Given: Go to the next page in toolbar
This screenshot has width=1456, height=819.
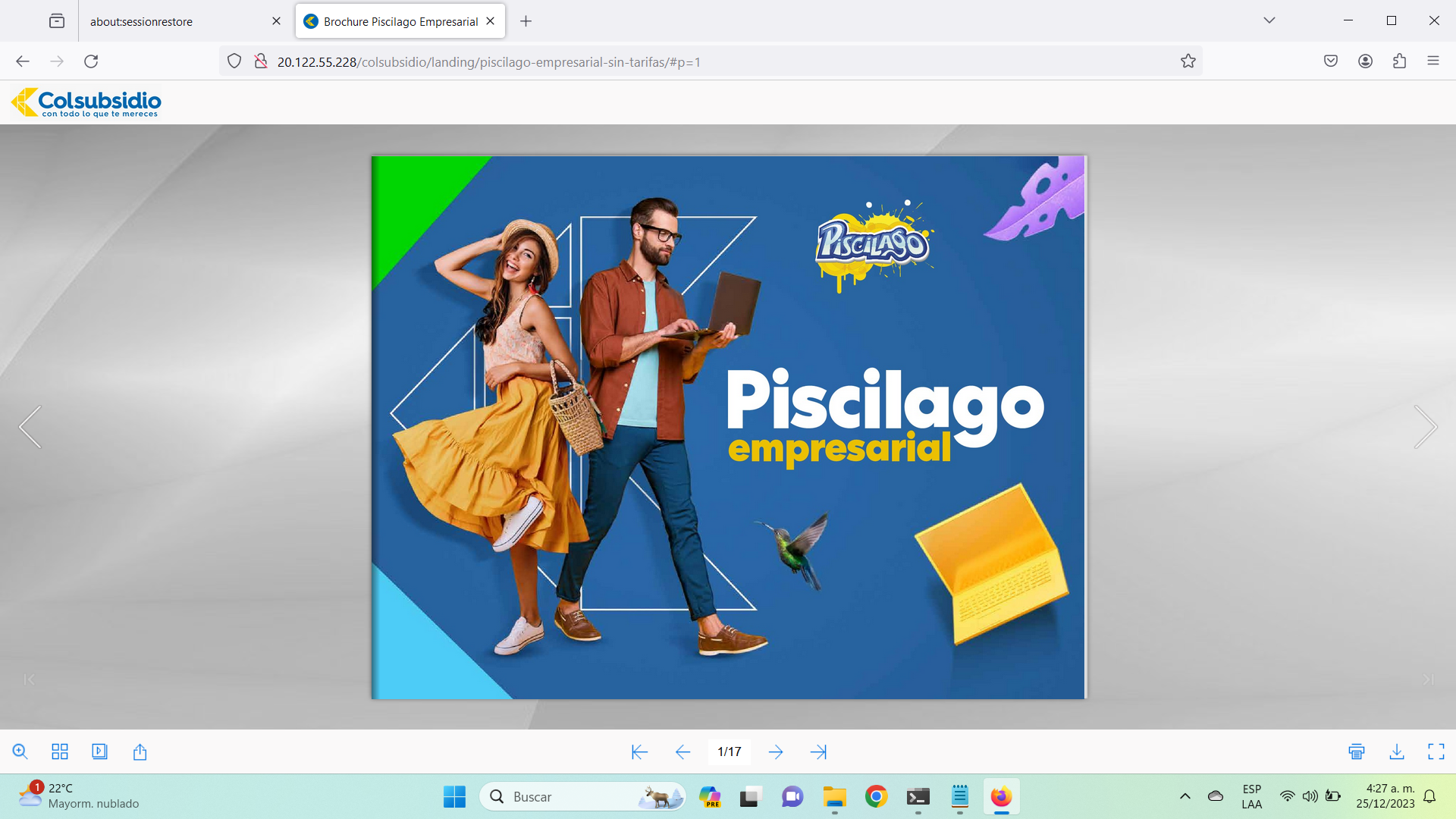Looking at the screenshot, I should (775, 752).
